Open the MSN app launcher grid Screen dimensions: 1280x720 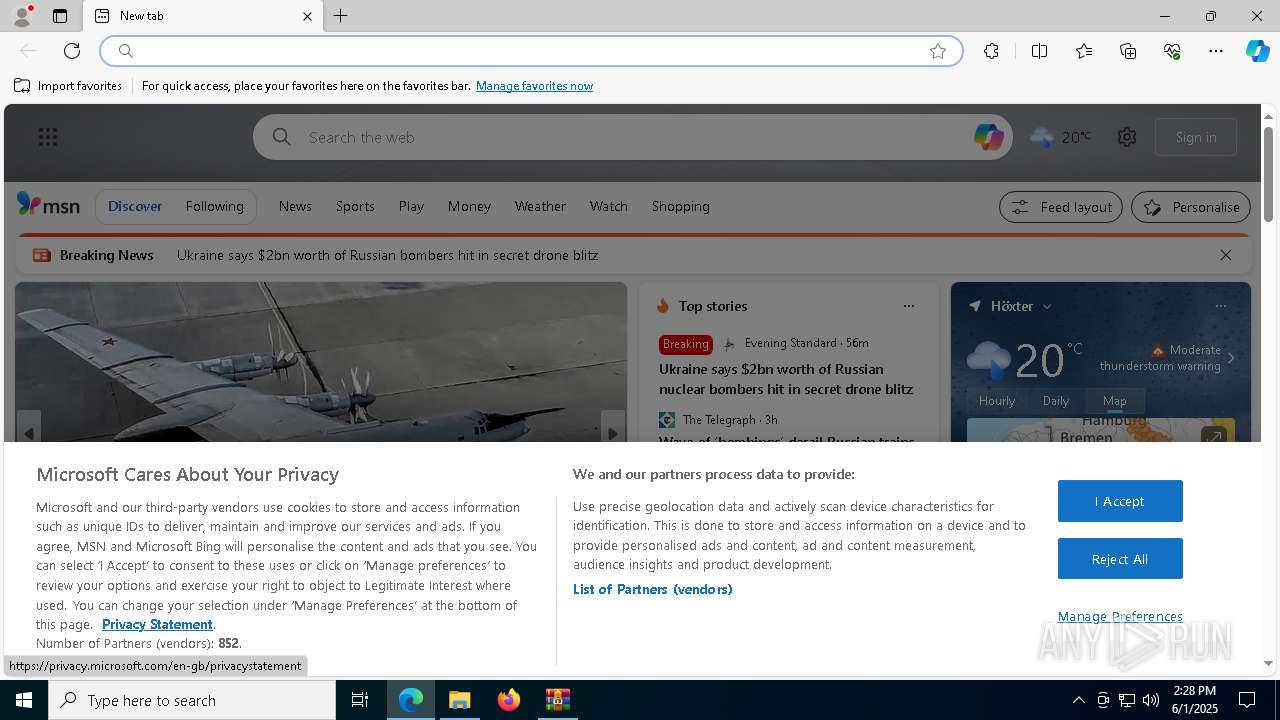(48, 137)
